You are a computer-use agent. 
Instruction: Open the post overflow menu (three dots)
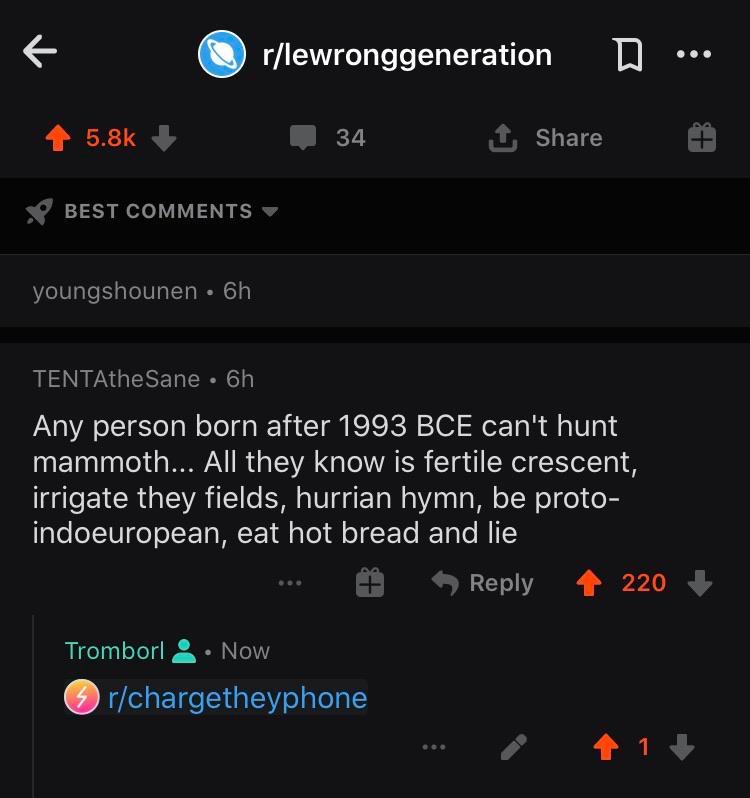pyautogui.click(x=695, y=55)
